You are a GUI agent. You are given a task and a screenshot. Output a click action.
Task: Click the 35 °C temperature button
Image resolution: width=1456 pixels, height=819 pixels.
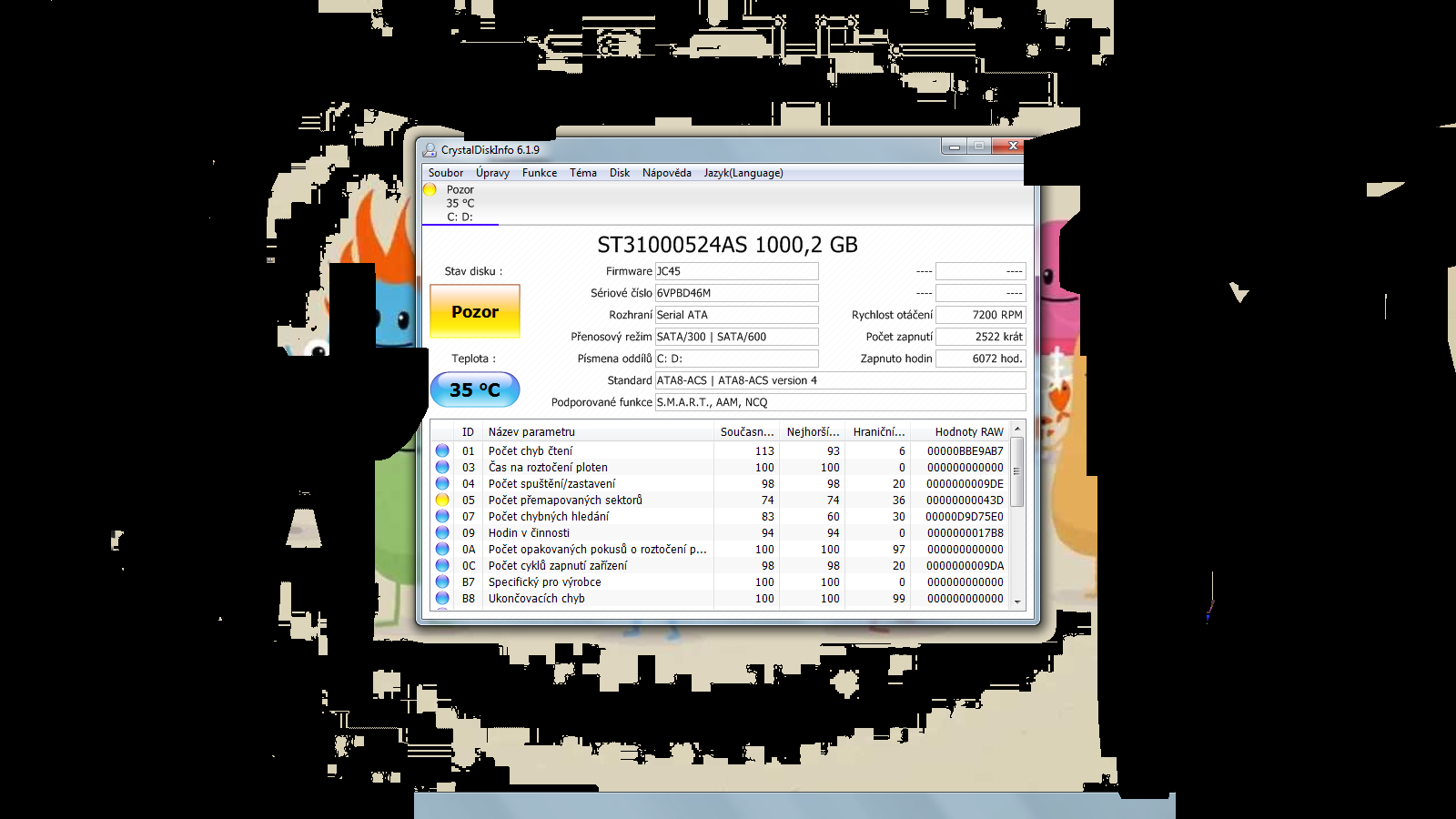475,389
